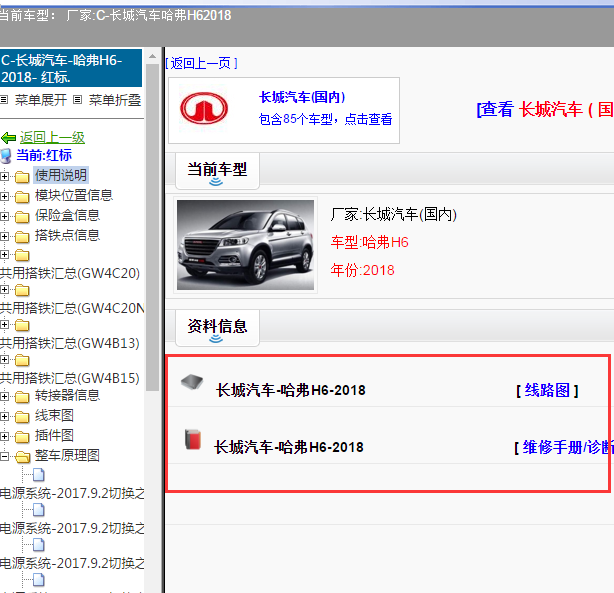614x593 pixels.
Task: Click the folder icon next to 搭铁点信息
Action: 22,237
